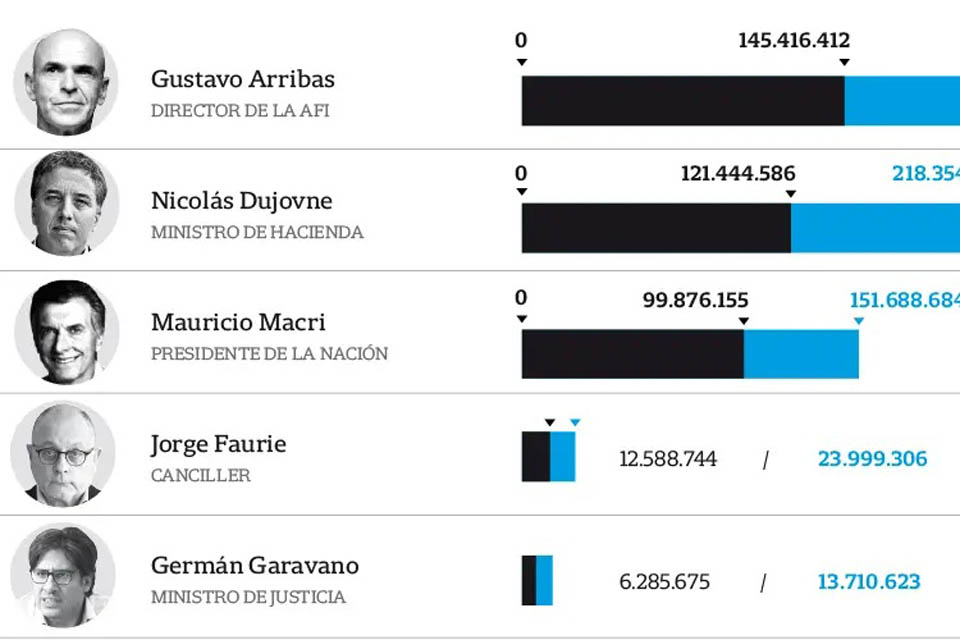Click the value 6.285.675 for Garavano
960x640 pixels.
coord(664,582)
